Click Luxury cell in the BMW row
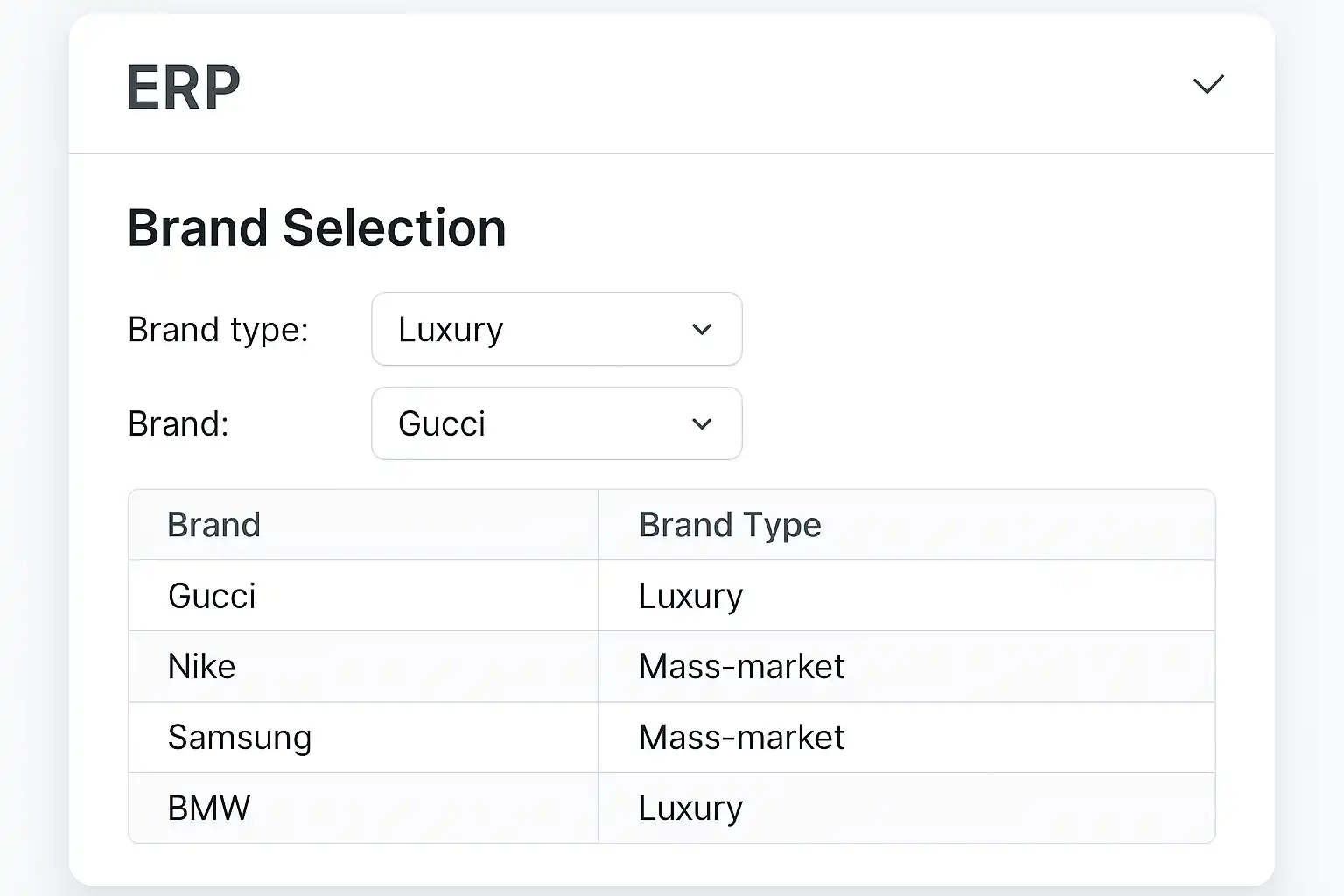 coord(690,808)
